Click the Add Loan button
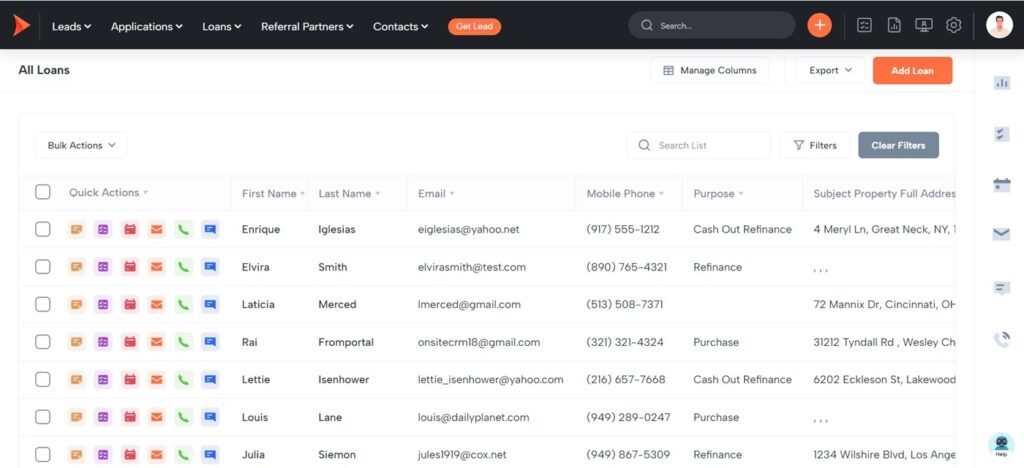The height and width of the screenshot is (468, 1024). (912, 70)
